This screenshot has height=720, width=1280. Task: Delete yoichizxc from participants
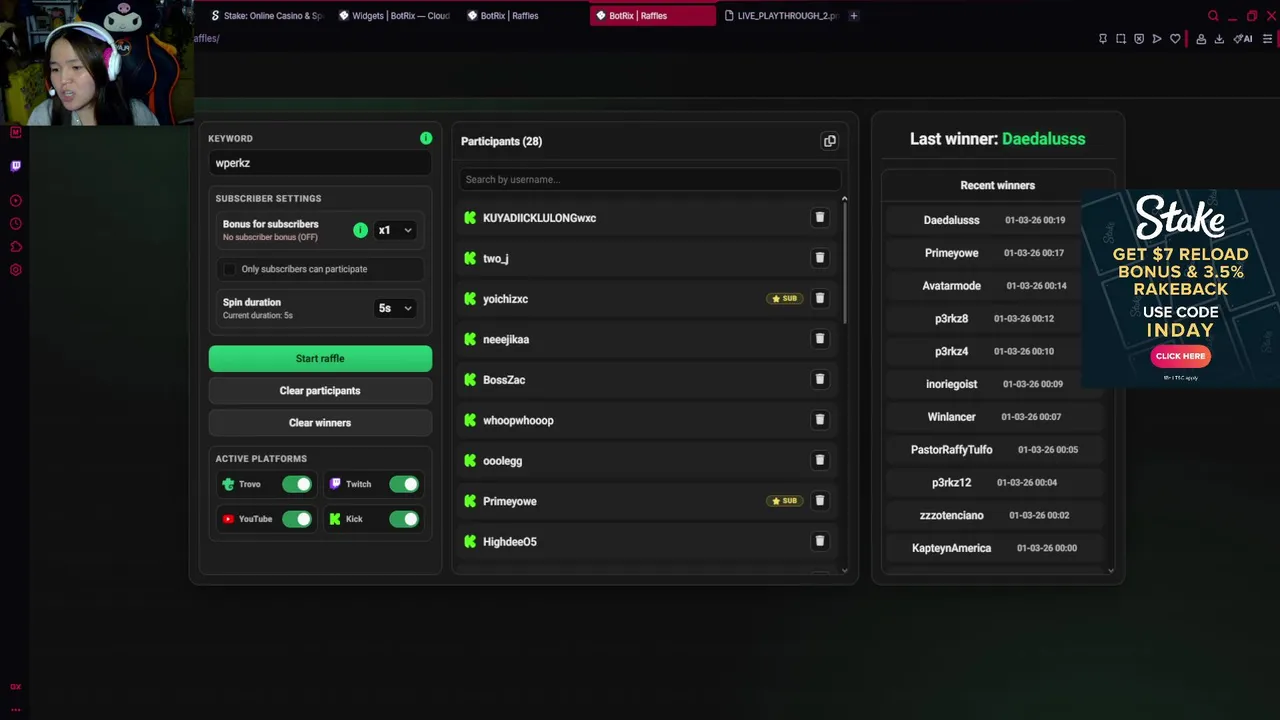tap(819, 299)
